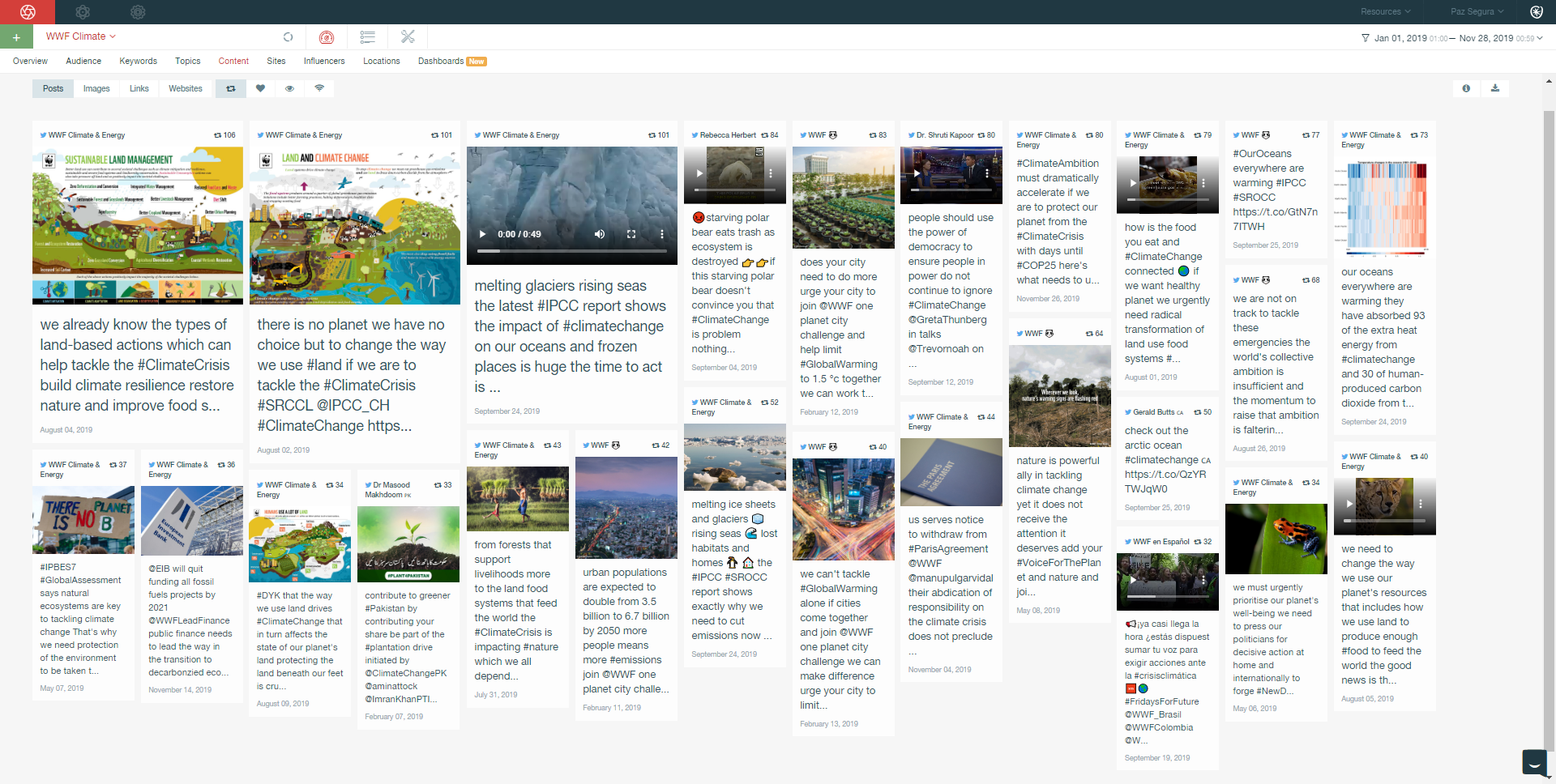The image size is (1556, 784).
Task: Mute the melting glaciers video
Action: [x=600, y=234]
